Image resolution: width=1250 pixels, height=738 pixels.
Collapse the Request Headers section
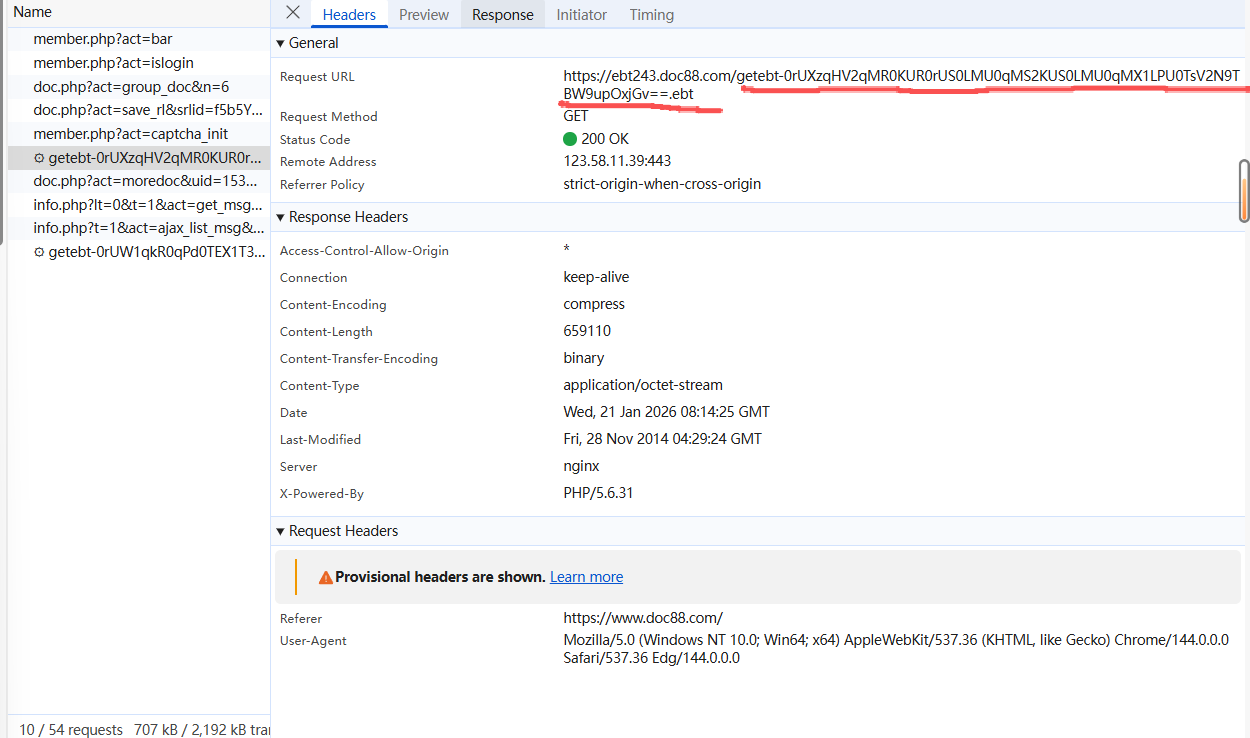[281, 531]
